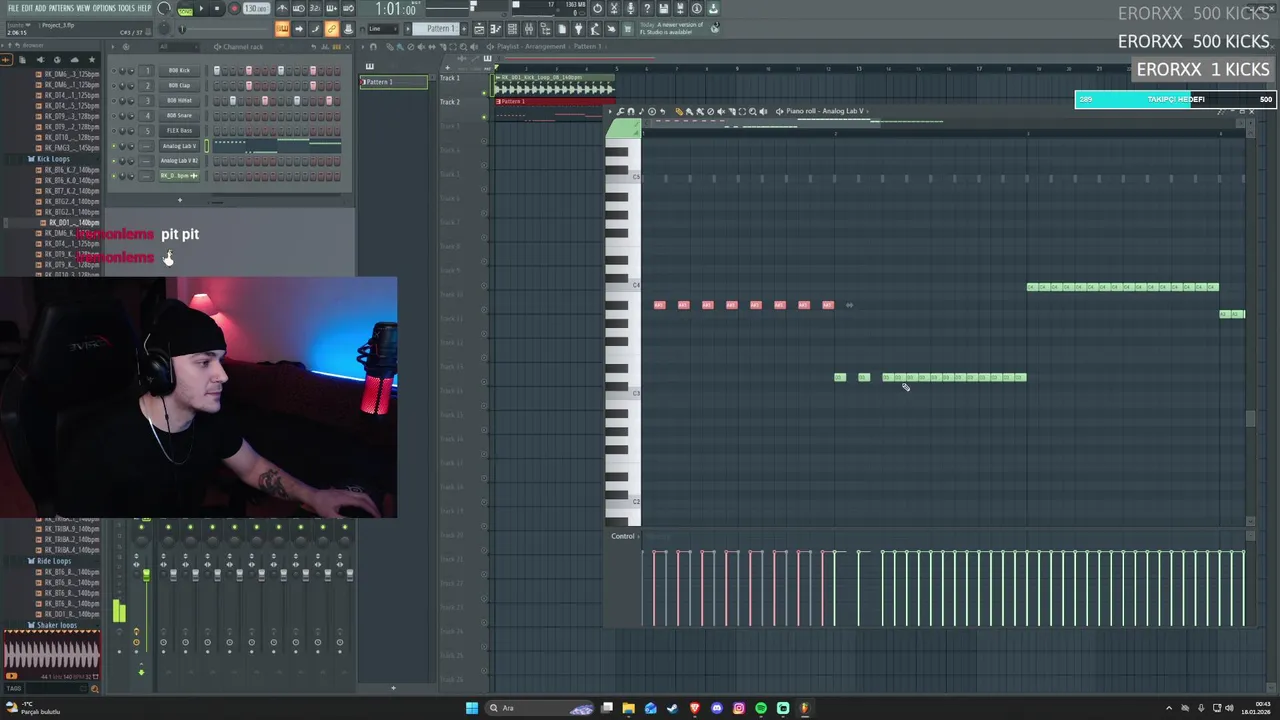Open the mixer view icon in toolbar
Viewport: 1280px width, 720px height.
point(528,29)
